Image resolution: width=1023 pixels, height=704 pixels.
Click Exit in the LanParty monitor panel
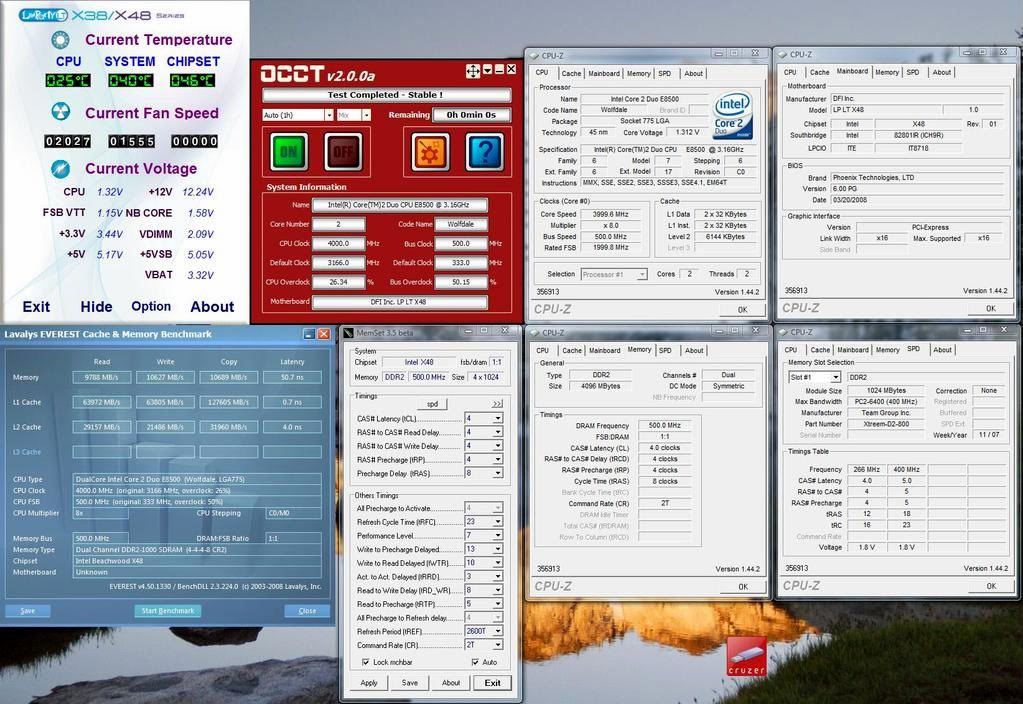pos(36,307)
